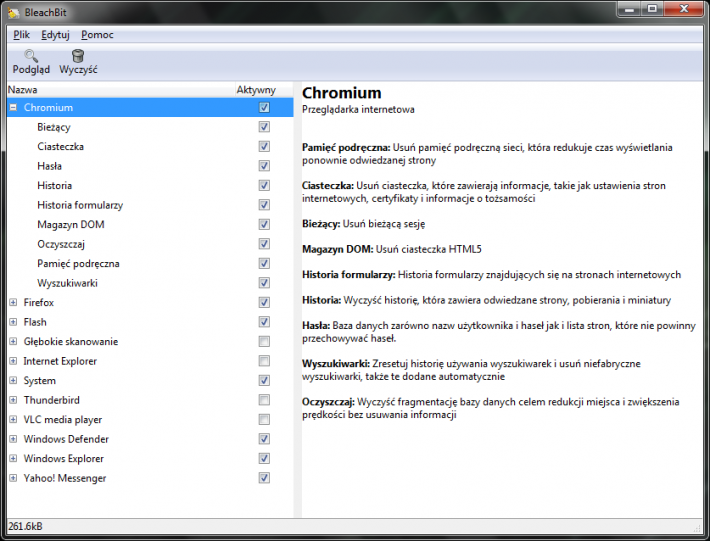
Task: Uncheck the Pamięć podręczna checkbox
Action: (264, 263)
